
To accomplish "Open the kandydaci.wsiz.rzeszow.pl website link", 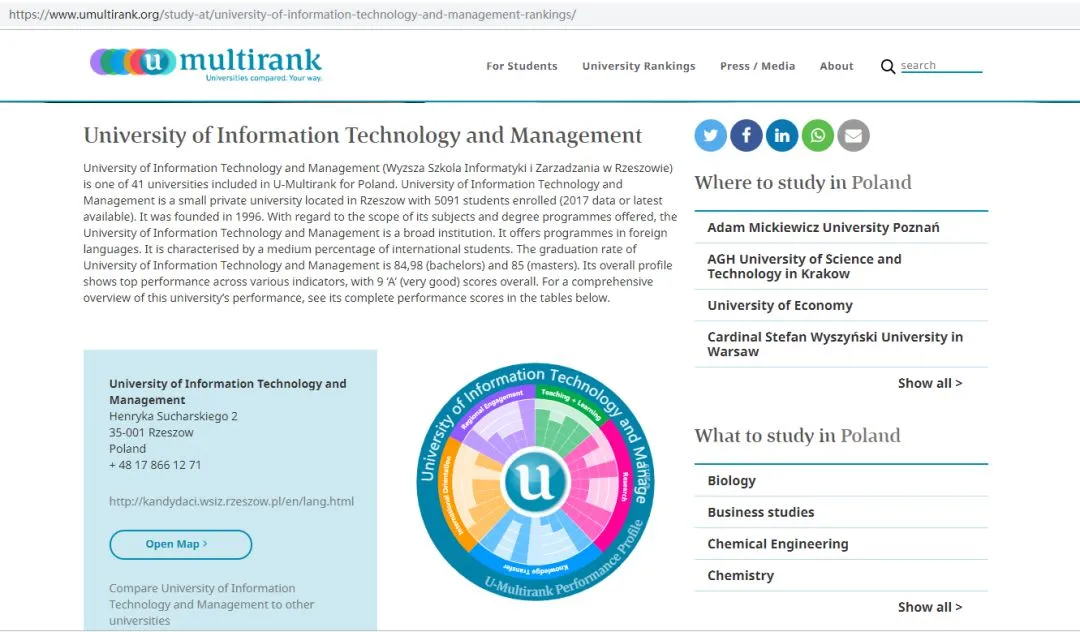I will (x=231, y=501).
